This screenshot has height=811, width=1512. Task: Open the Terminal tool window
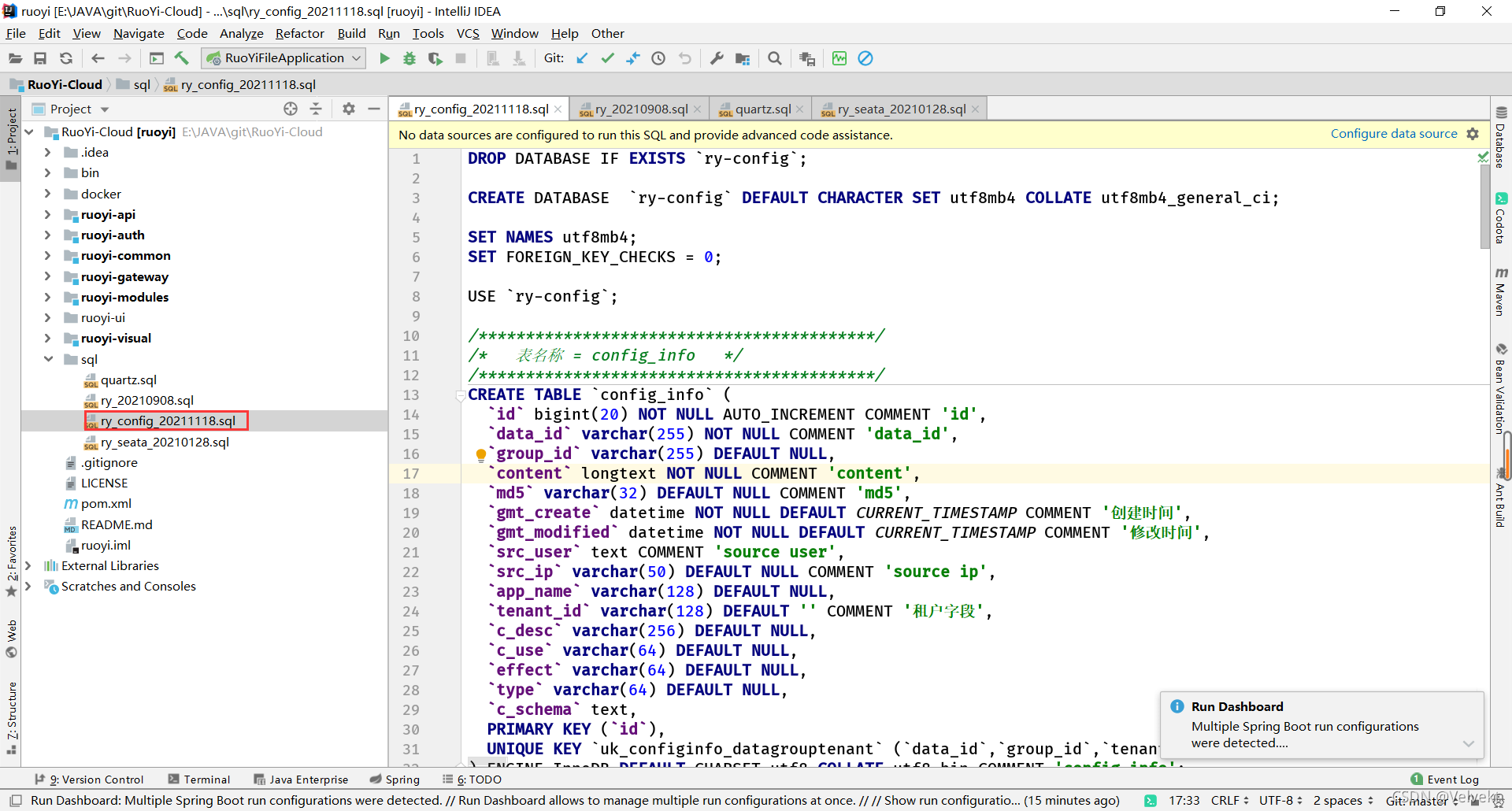(198, 780)
